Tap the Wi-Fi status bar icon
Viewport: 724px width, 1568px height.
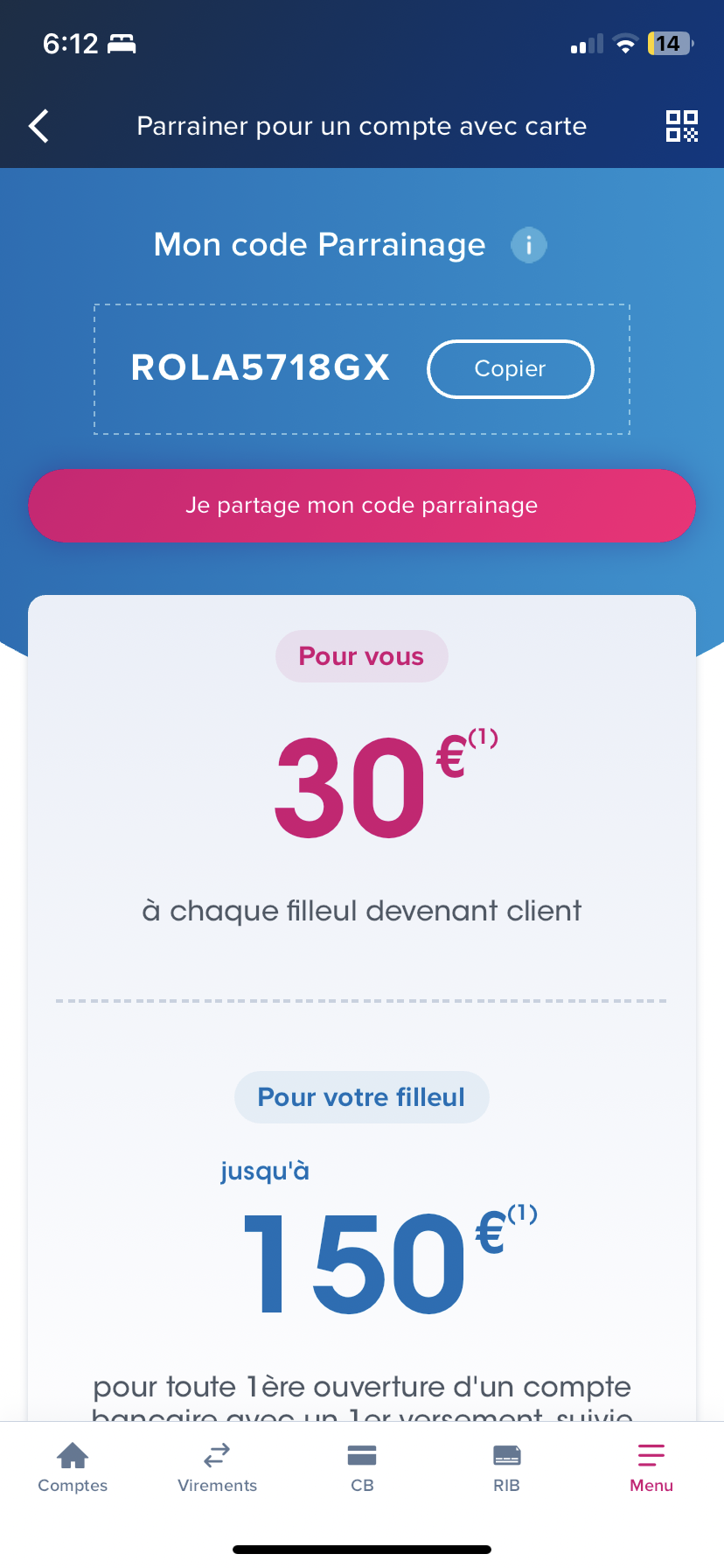(625, 44)
